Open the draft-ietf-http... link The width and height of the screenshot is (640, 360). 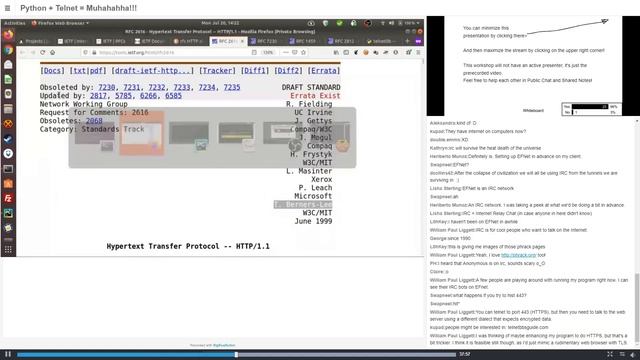tap(152, 71)
